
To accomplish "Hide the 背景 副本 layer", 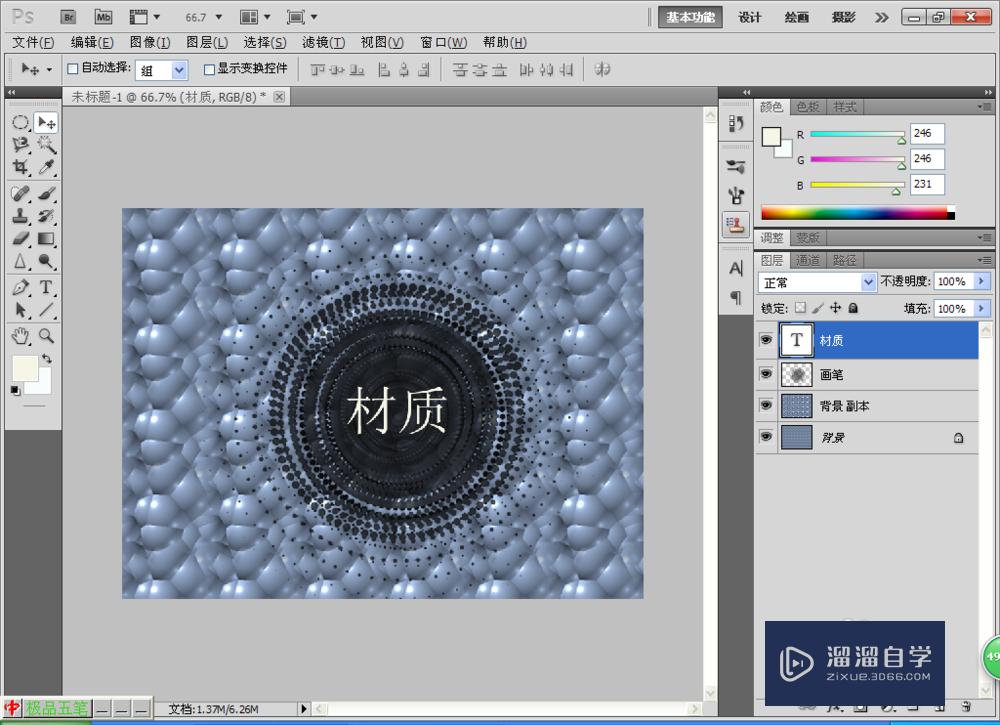I will point(766,405).
